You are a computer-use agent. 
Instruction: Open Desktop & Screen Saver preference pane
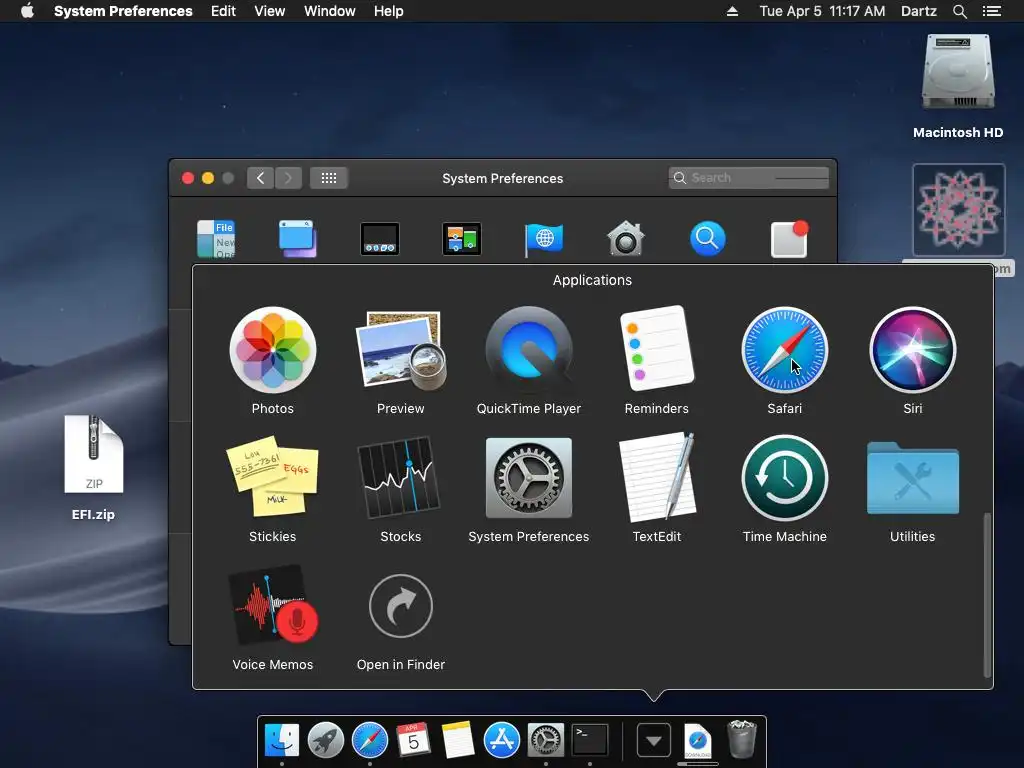[298, 239]
